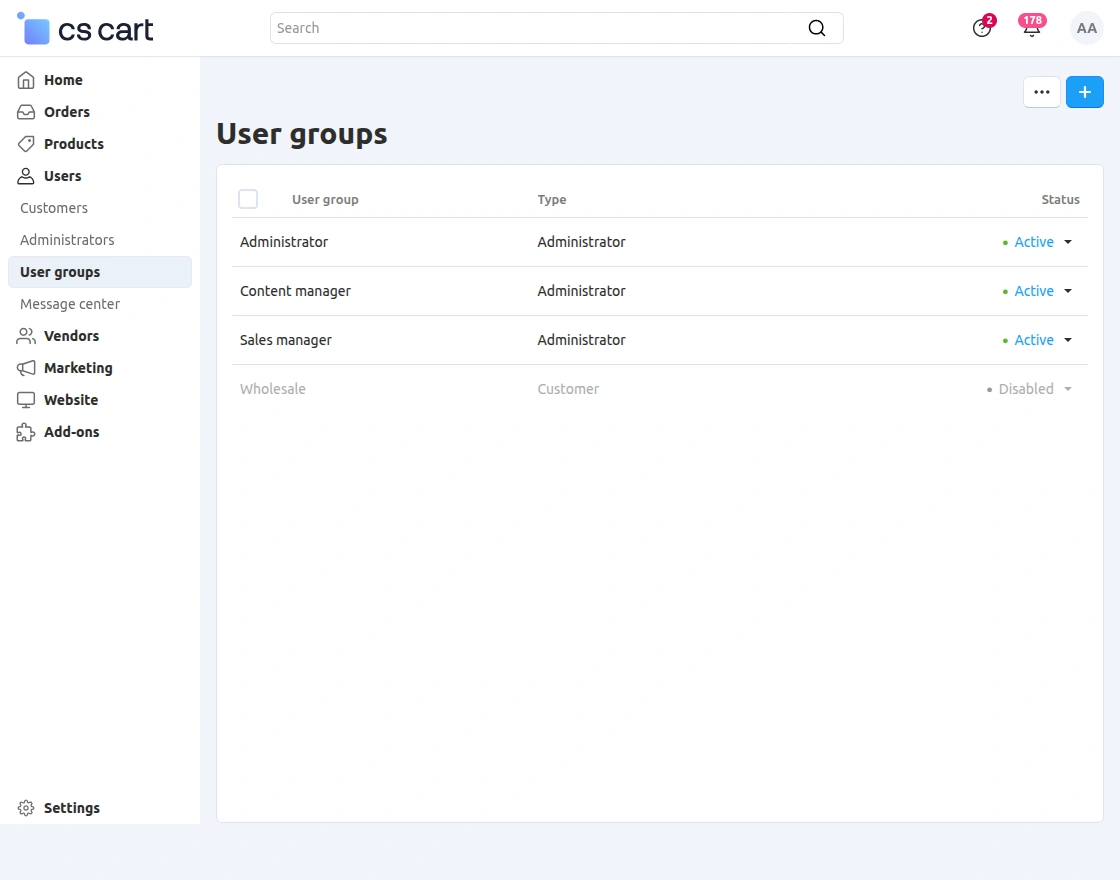Open the search magnifier icon
Screen dimensions: 1120x880
coord(817,28)
